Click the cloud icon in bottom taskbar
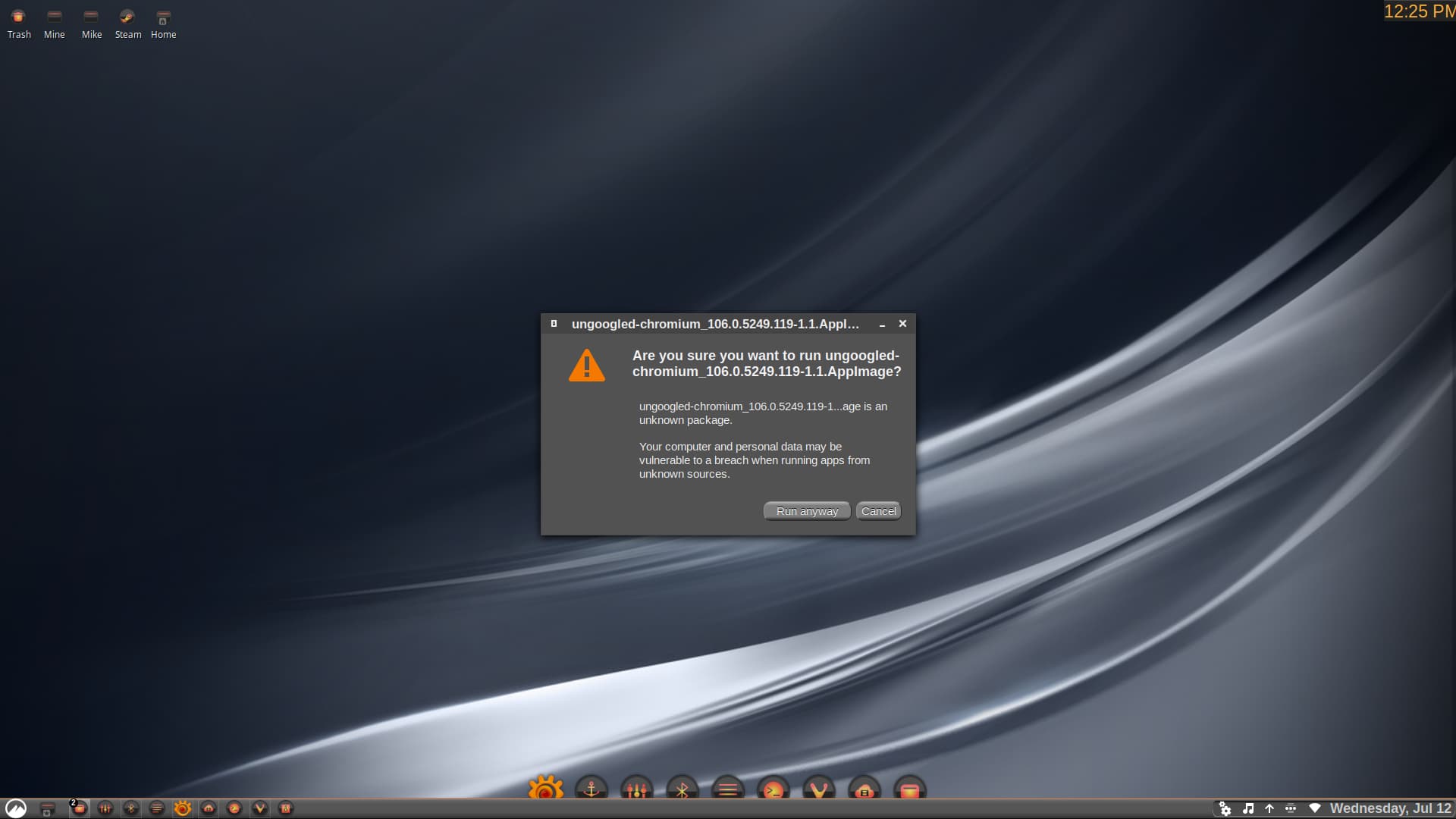 pyautogui.click(x=209, y=808)
